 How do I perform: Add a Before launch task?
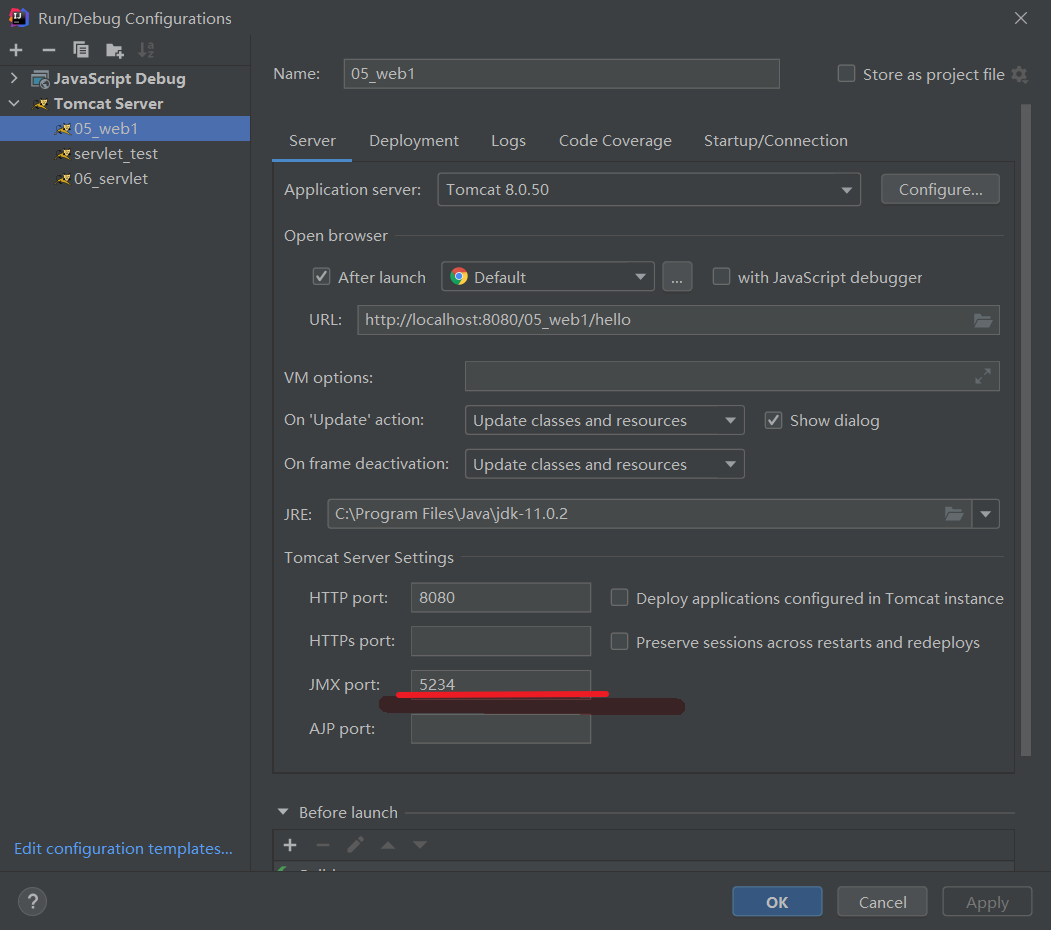290,845
